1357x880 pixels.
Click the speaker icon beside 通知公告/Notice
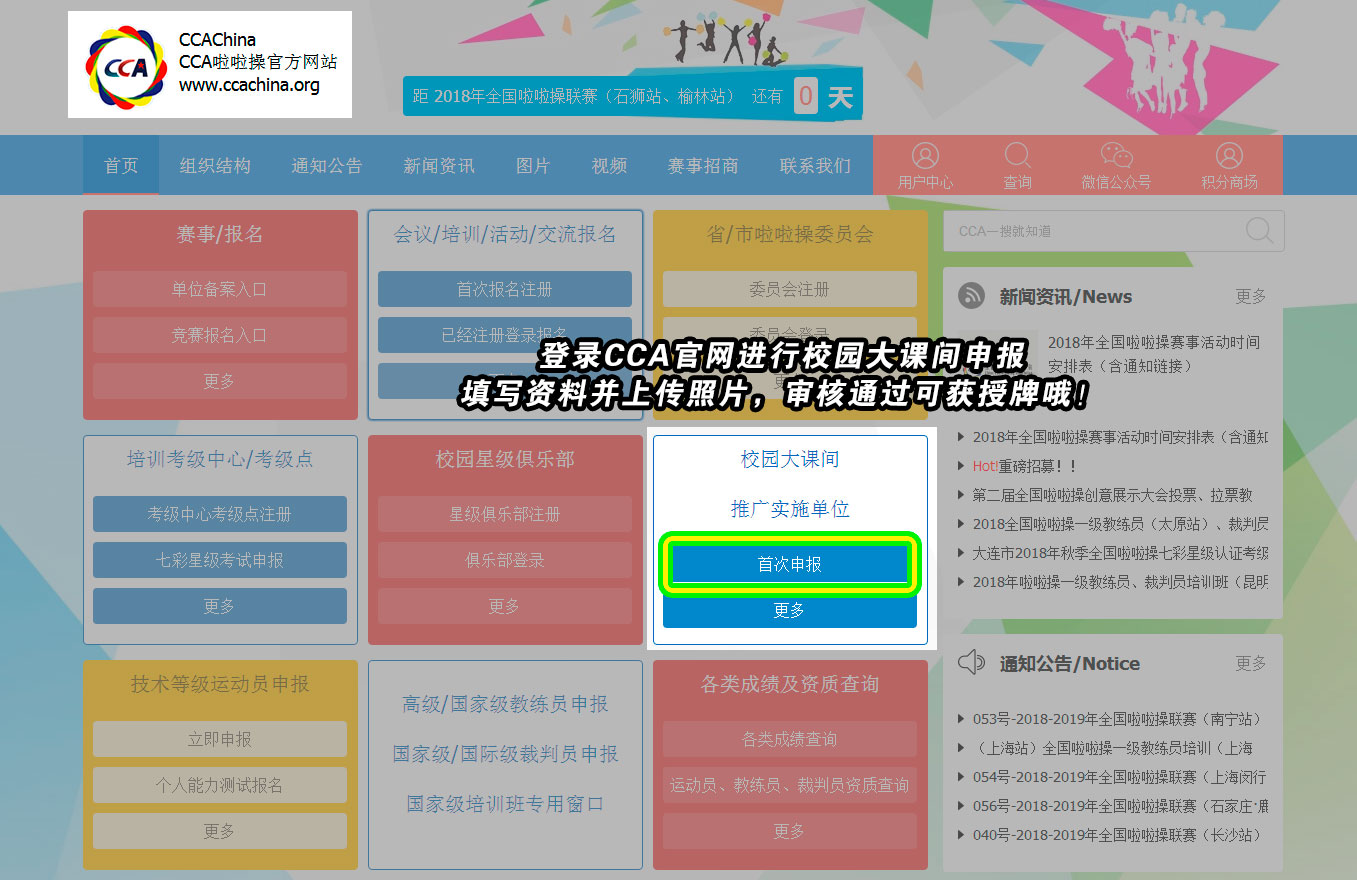(x=971, y=662)
